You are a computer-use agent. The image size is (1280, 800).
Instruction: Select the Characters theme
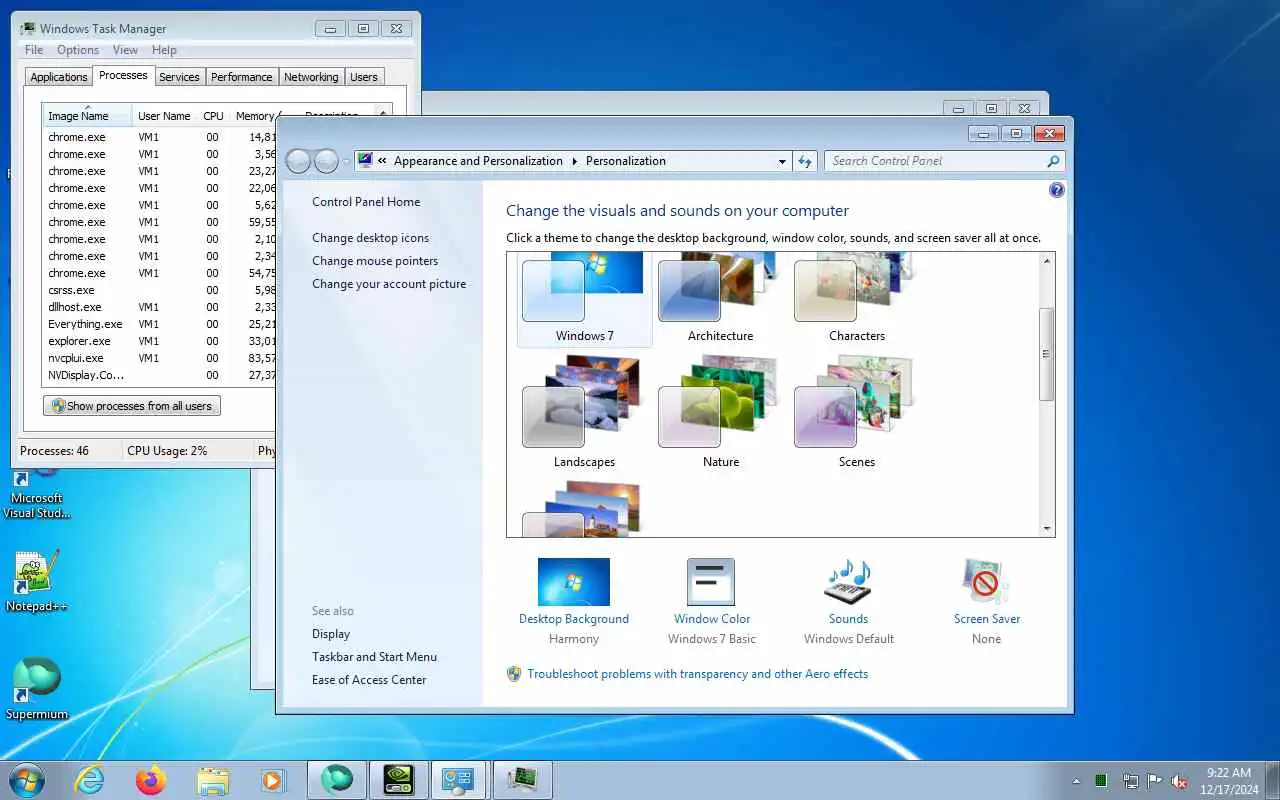click(x=856, y=298)
